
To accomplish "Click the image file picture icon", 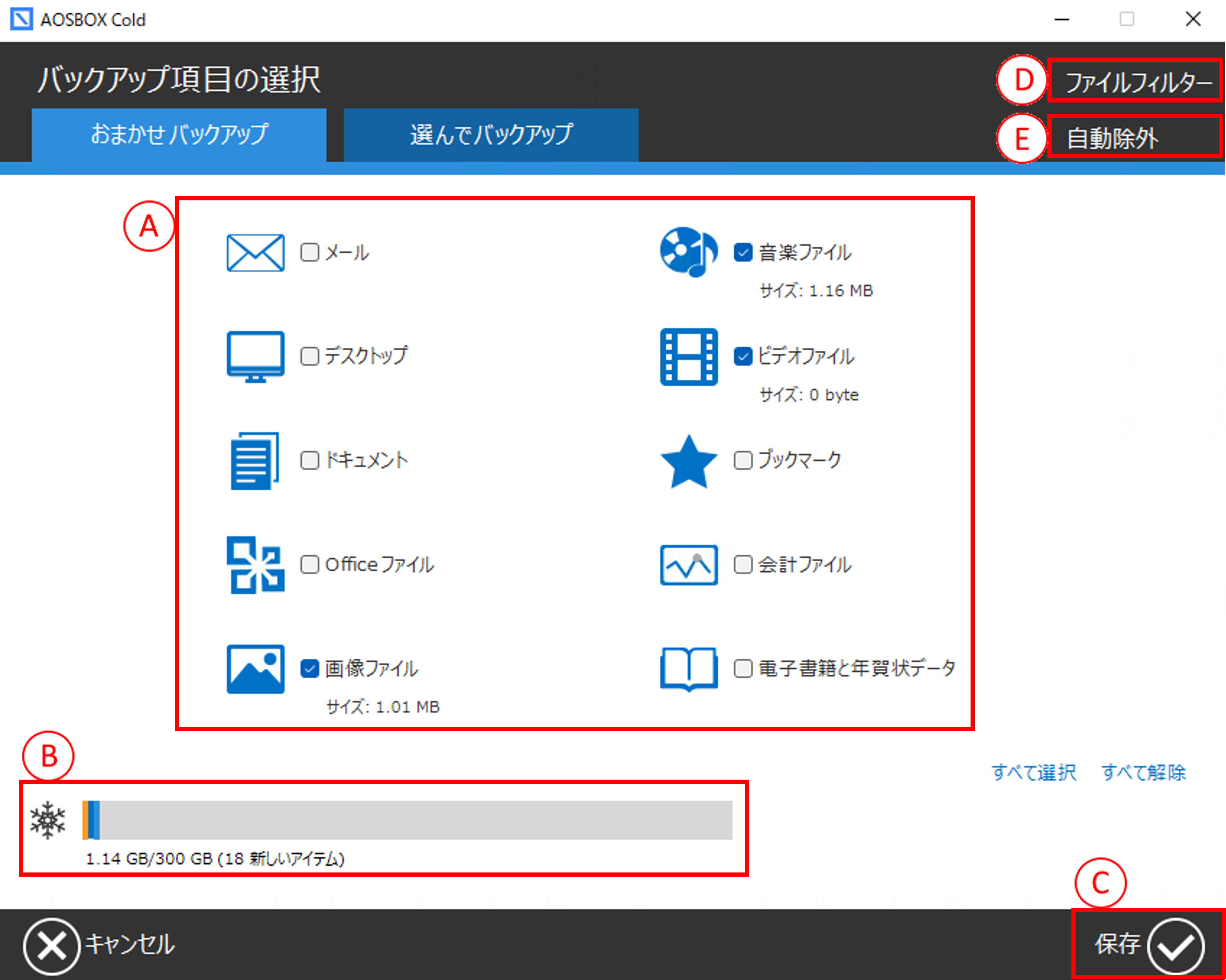I will 255,668.
